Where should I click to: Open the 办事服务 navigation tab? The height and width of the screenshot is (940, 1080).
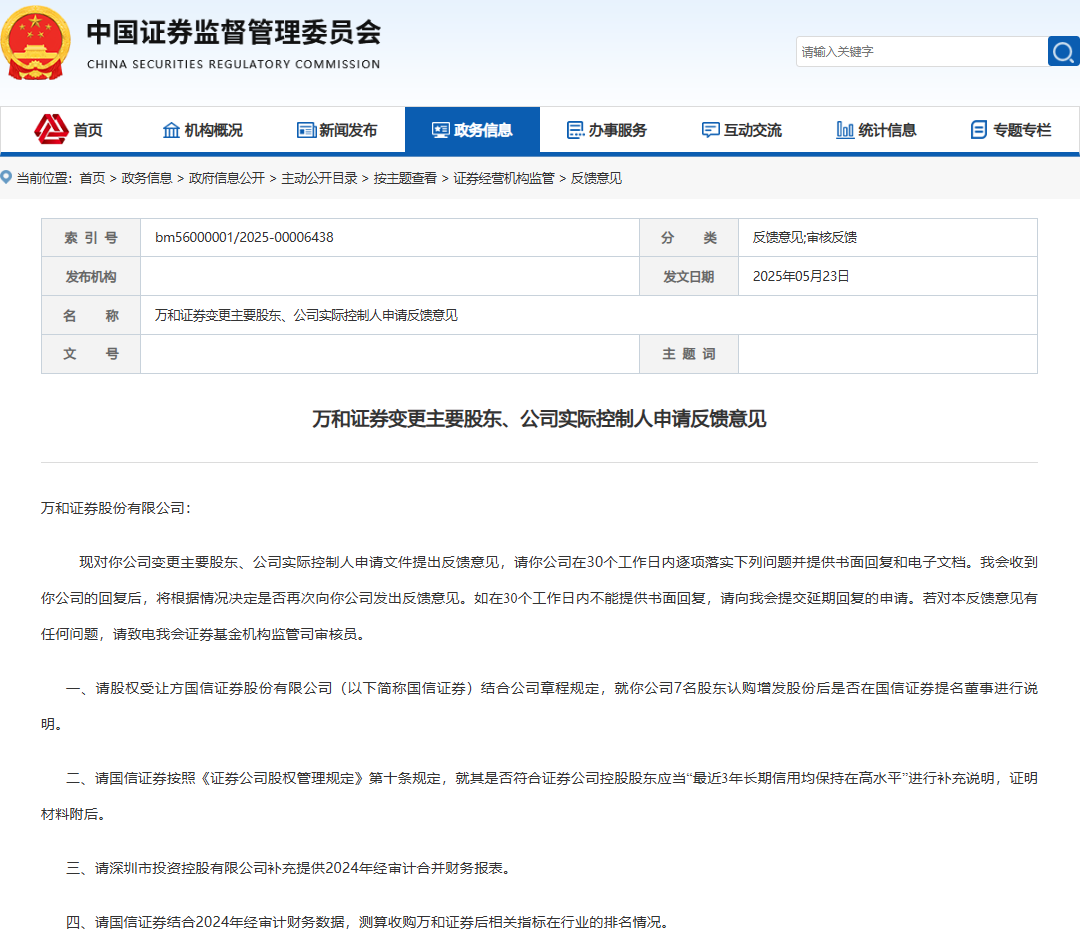[x=607, y=130]
